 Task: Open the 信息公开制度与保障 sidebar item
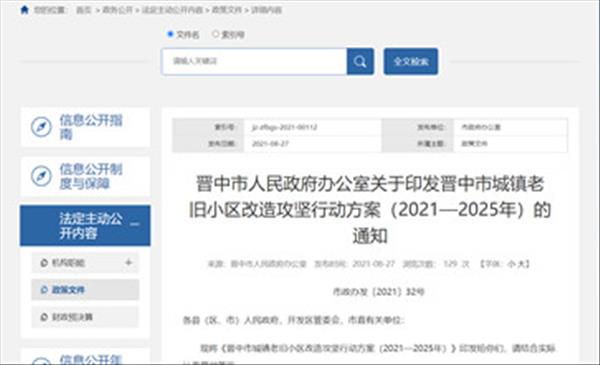pyautogui.click(x=85, y=176)
